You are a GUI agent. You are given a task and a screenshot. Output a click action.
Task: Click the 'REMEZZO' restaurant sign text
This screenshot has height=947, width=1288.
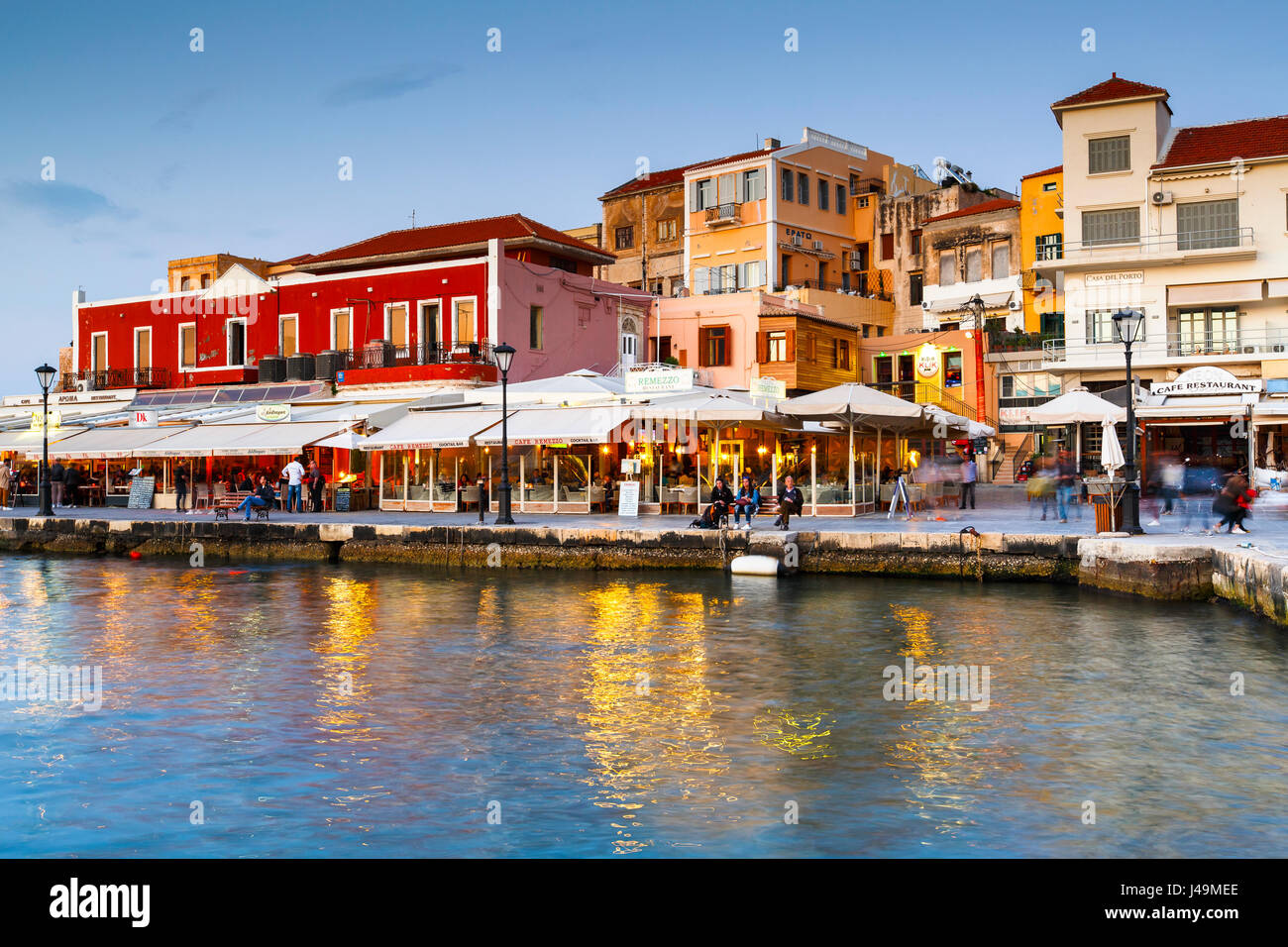pos(659,378)
